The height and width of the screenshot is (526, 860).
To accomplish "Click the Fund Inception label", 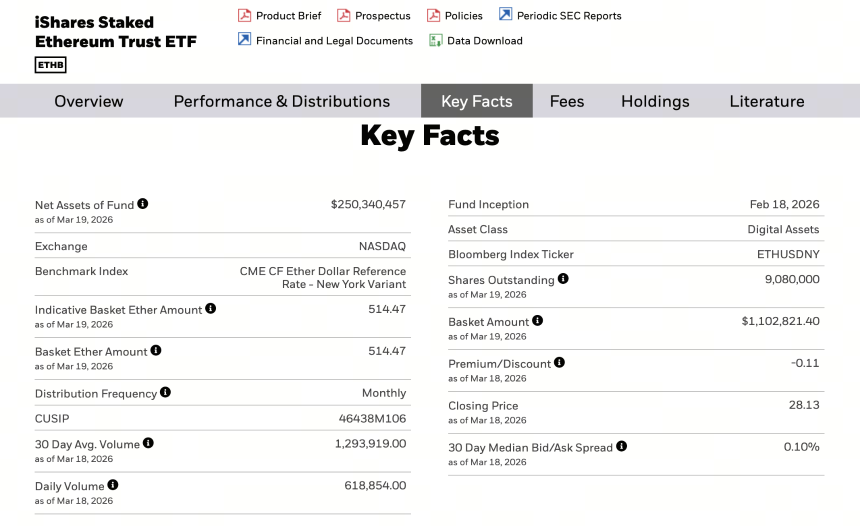I will [x=488, y=204].
